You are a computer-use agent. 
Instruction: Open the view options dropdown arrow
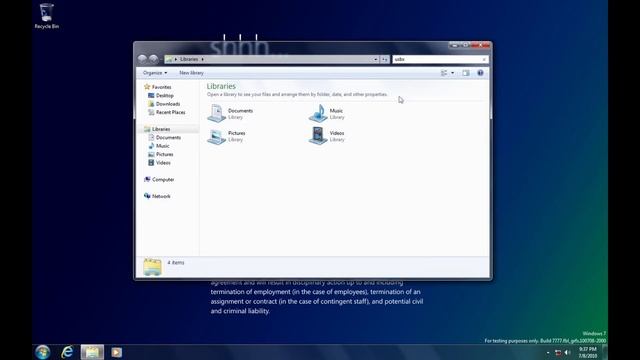(452, 73)
